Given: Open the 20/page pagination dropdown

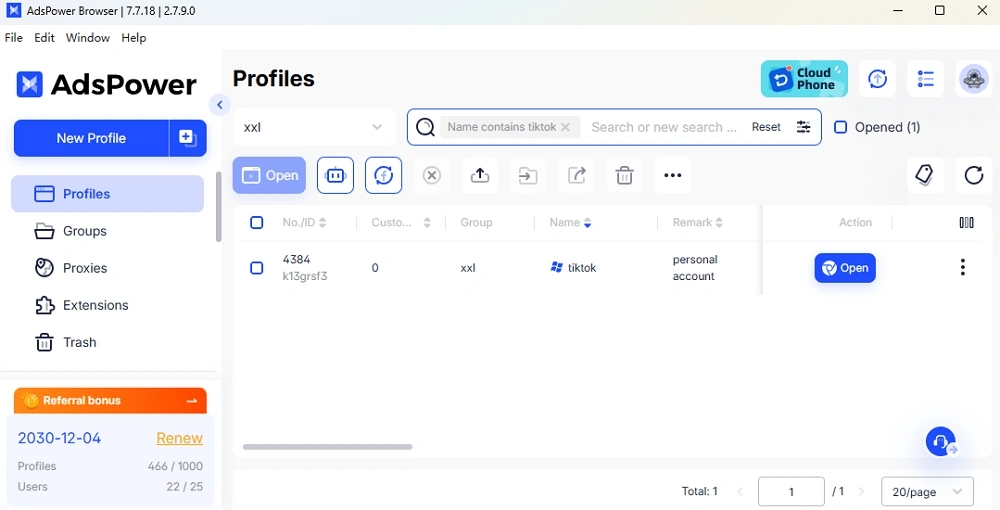Looking at the screenshot, I should (x=927, y=492).
